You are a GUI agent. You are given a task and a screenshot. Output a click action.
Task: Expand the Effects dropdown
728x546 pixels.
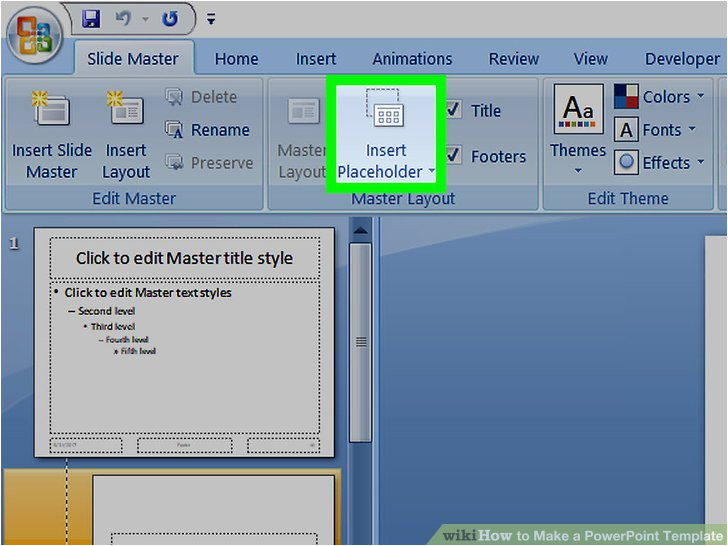pyautogui.click(x=660, y=162)
